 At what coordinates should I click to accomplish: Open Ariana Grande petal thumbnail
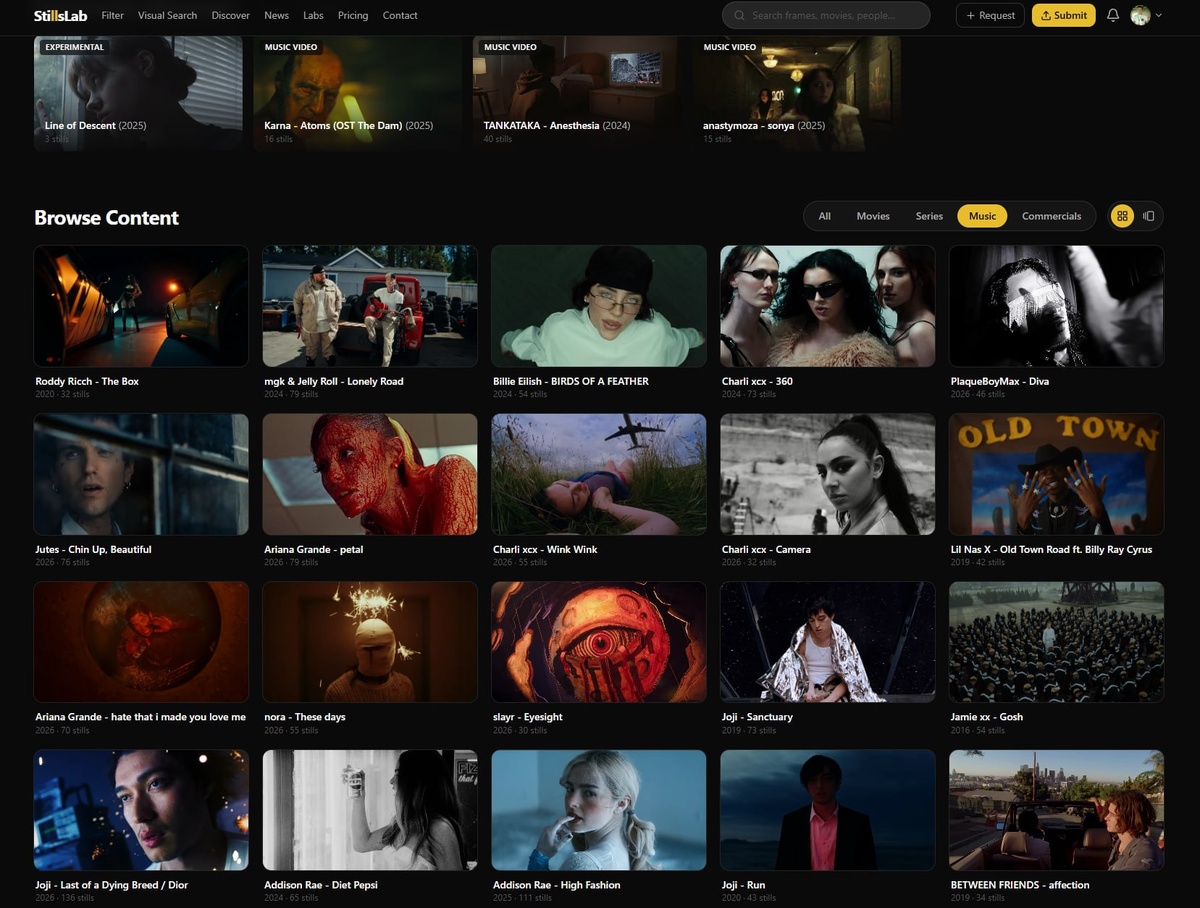(x=370, y=474)
